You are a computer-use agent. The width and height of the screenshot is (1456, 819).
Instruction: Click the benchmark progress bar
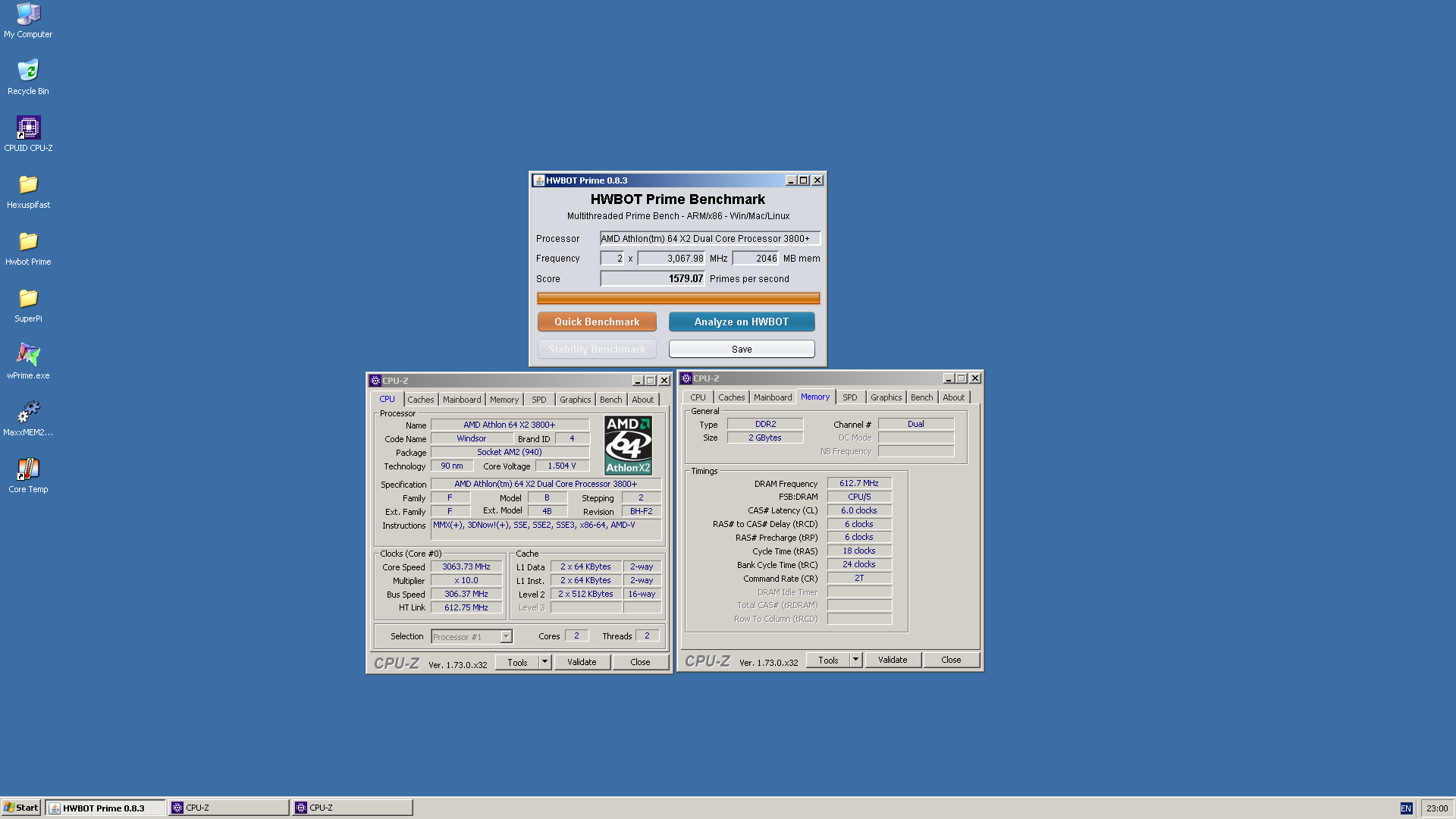678,298
